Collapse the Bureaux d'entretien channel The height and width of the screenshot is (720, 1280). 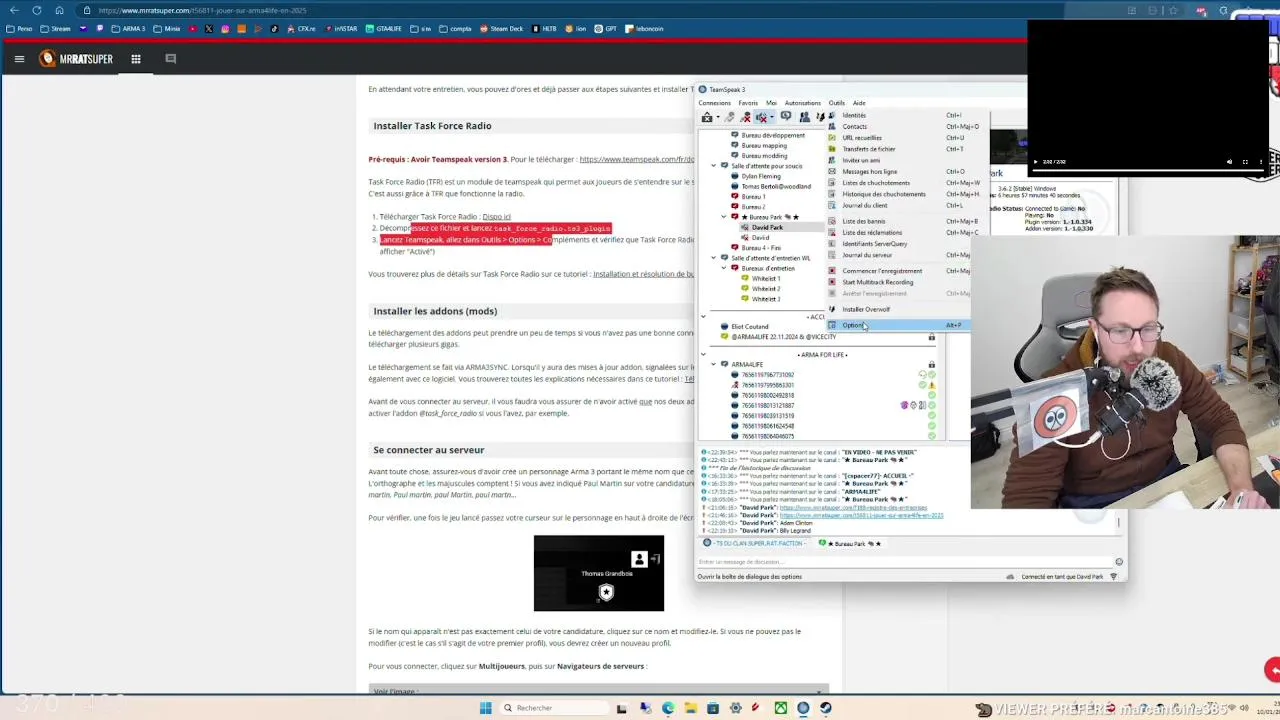click(724, 268)
